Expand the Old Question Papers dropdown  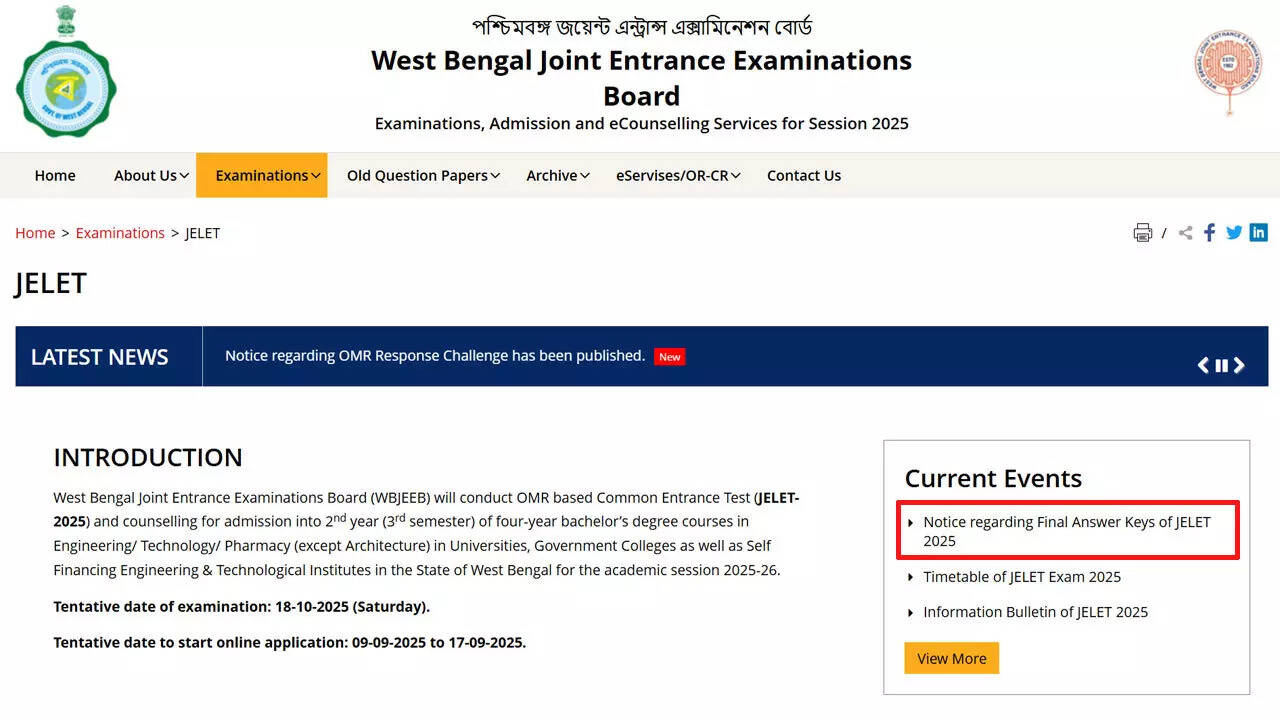coord(423,175)
